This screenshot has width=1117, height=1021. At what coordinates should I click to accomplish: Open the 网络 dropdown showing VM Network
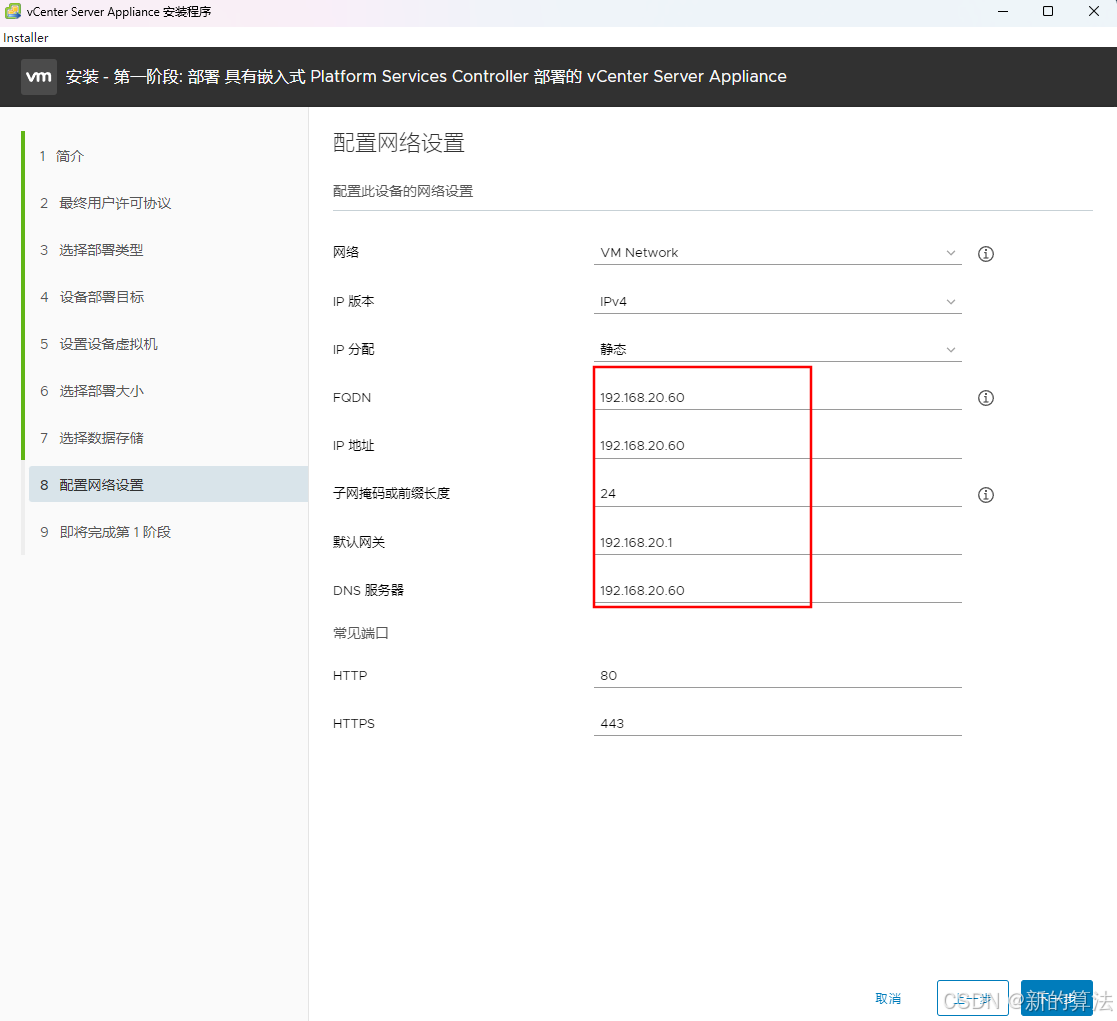pyautogui.click(x=777, y=253)
